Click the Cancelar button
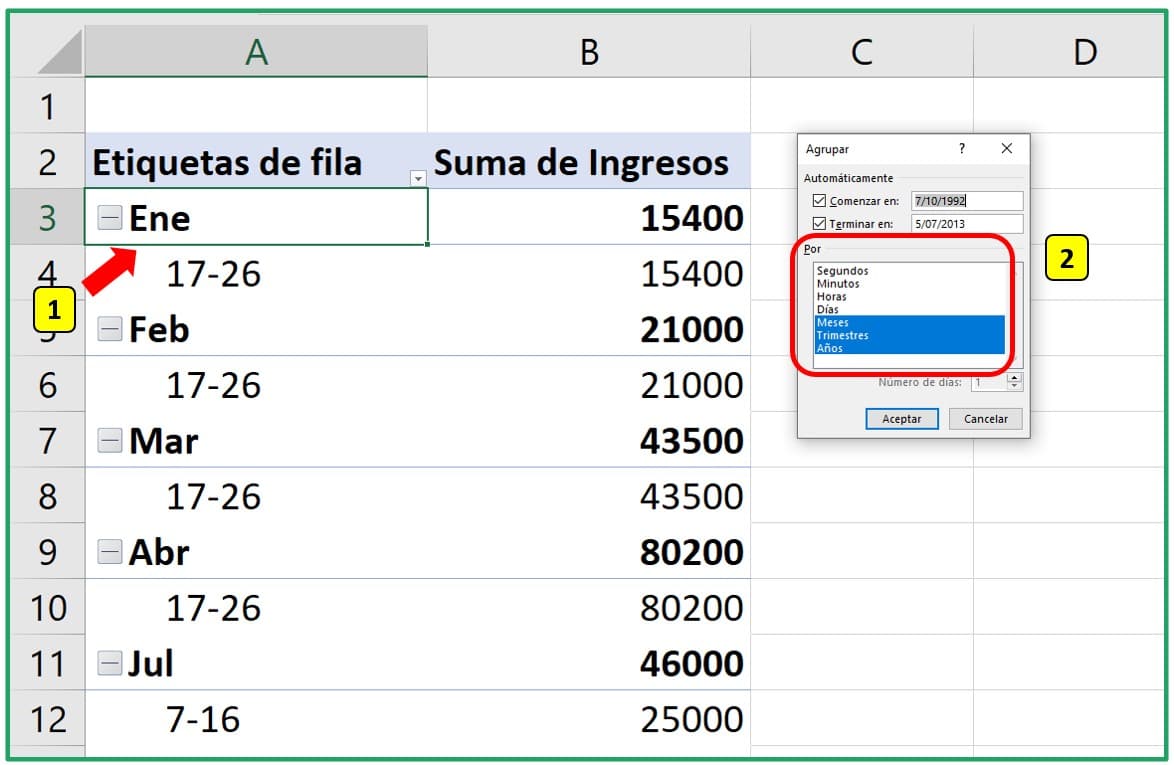1174x765 pixels. click(x=987, y=418)
